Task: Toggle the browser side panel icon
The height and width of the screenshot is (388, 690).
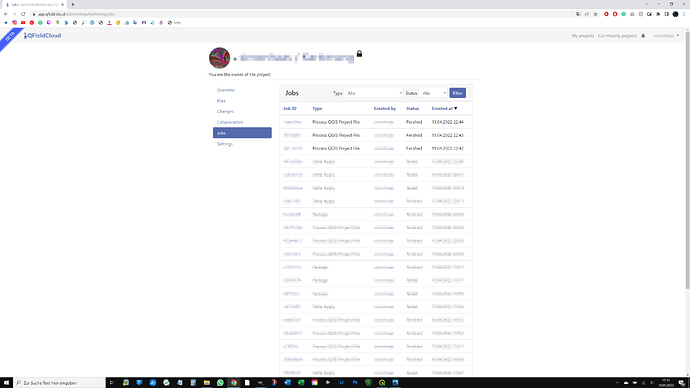Action: pyautogui.click(x=667, y=14)
